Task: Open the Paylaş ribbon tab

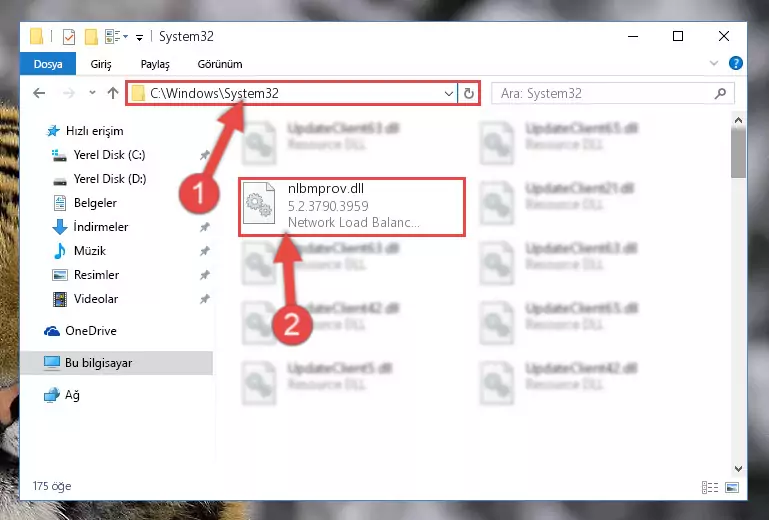Action: point(155,64)
